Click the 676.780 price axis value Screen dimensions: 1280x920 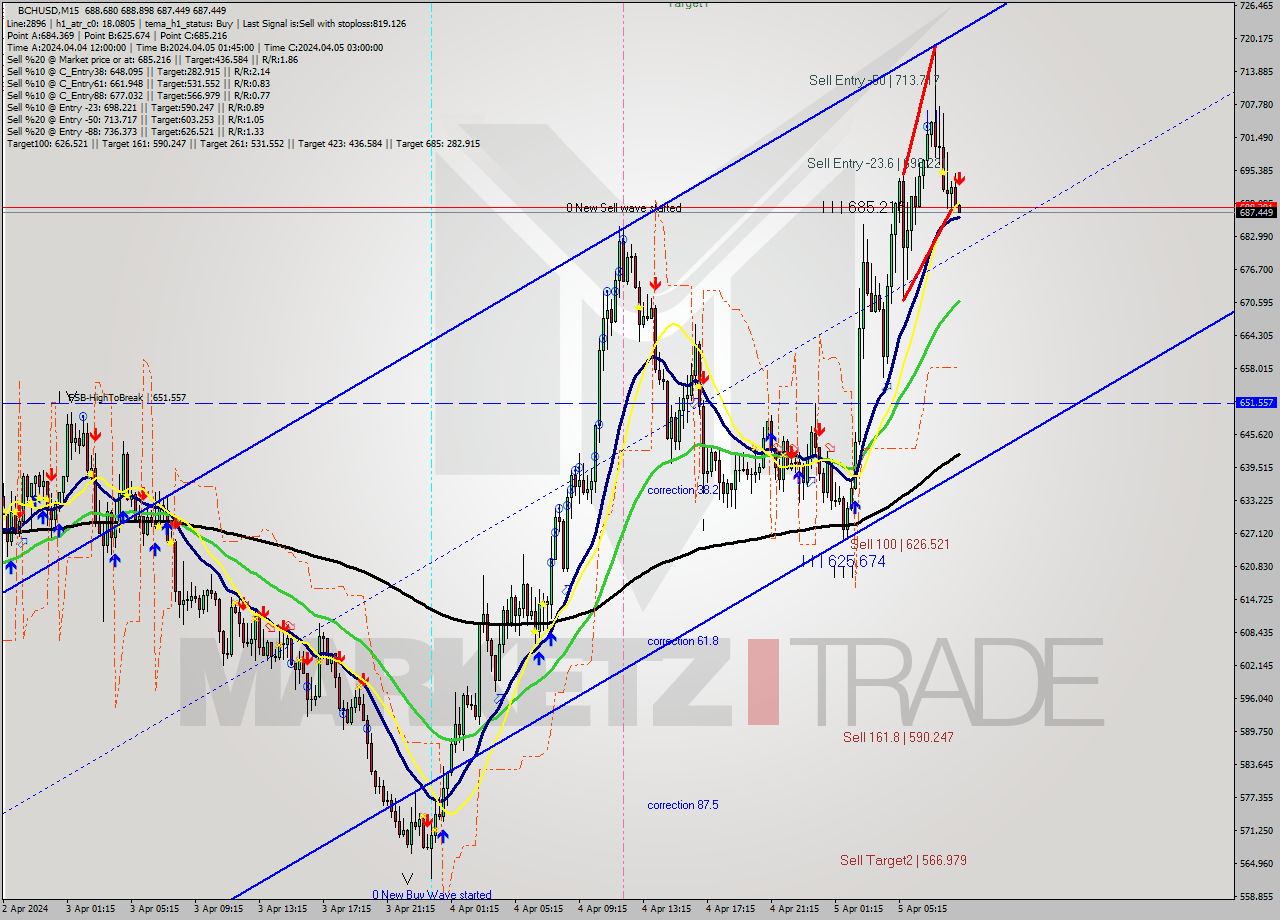tap(1256, 269)
